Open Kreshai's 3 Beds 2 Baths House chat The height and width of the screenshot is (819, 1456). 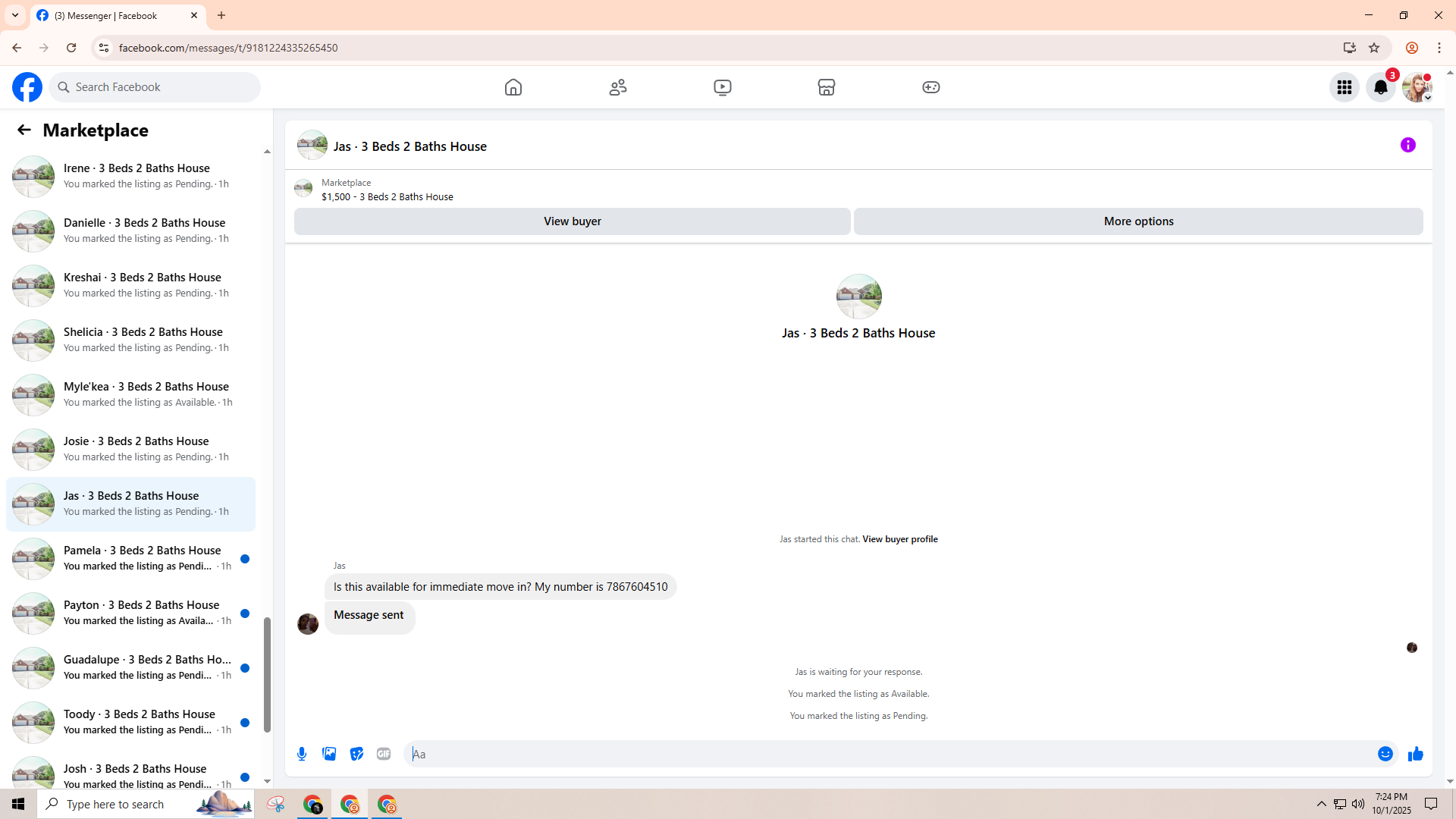pyautogui.click(x=130, y=285)
